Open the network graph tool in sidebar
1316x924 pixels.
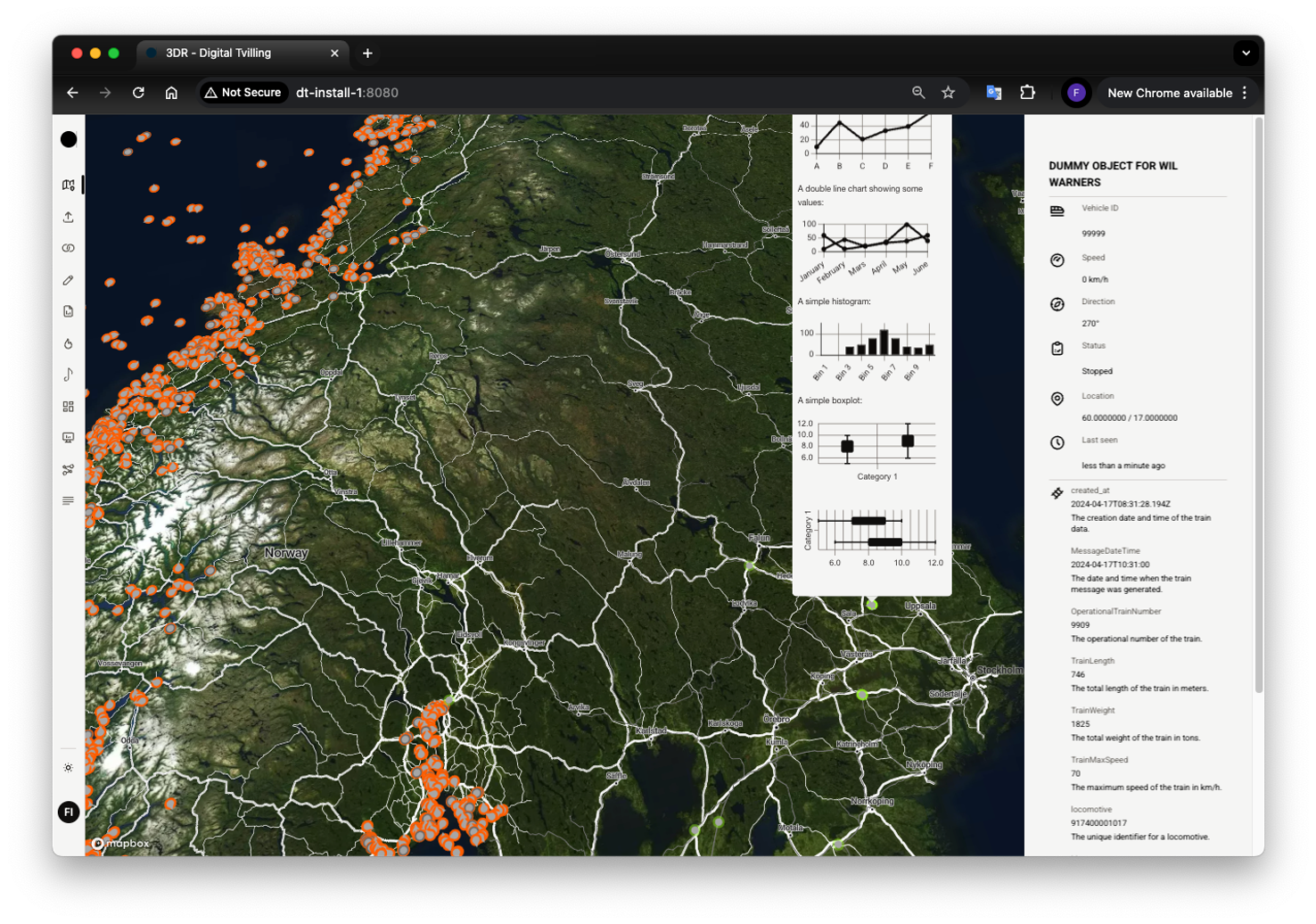click(68, 468)
